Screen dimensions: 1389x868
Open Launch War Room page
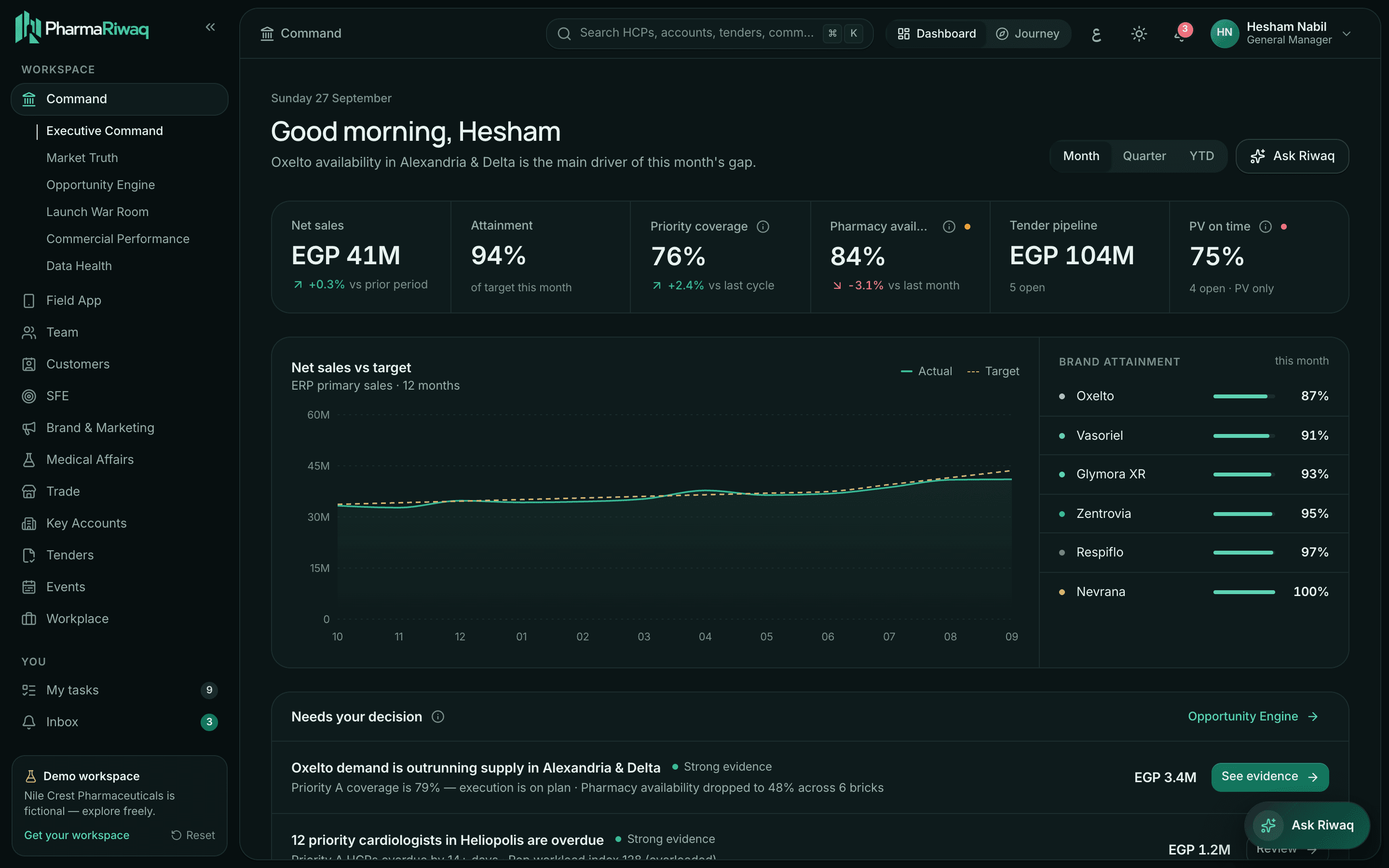click(x=97, y=212)
